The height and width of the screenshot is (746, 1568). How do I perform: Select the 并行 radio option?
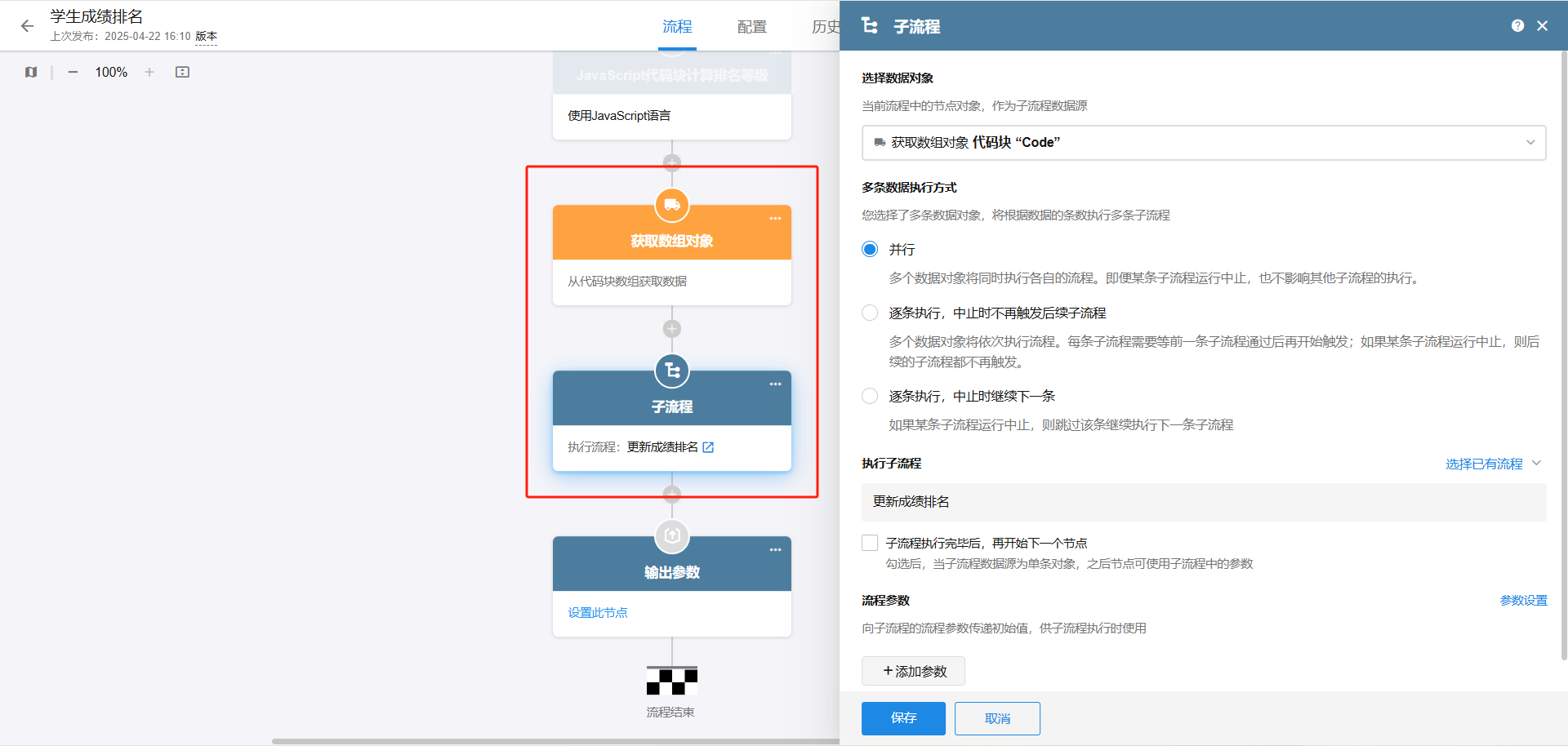point(871,250)
